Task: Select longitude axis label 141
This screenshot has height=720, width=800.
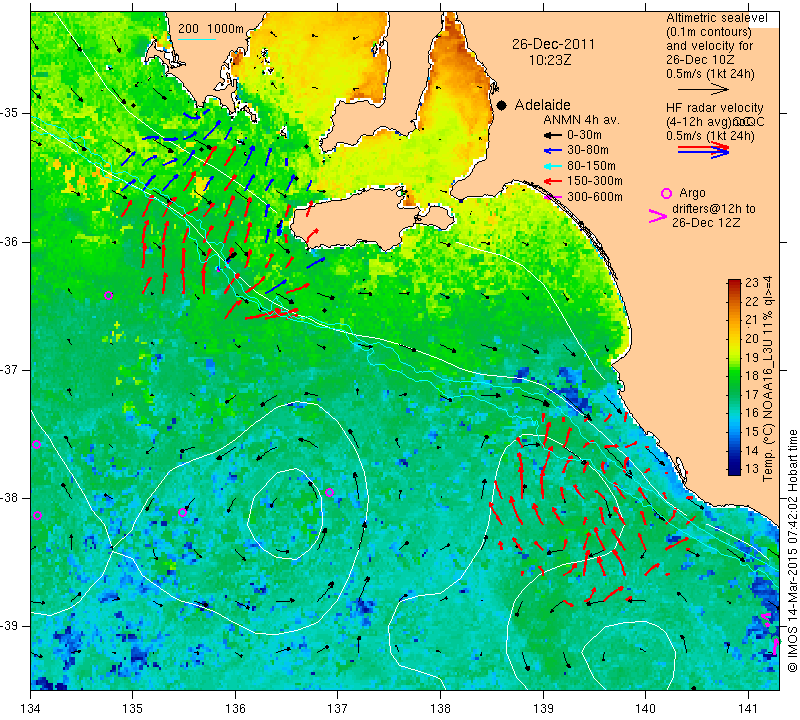Action: [x=748, y=709]
